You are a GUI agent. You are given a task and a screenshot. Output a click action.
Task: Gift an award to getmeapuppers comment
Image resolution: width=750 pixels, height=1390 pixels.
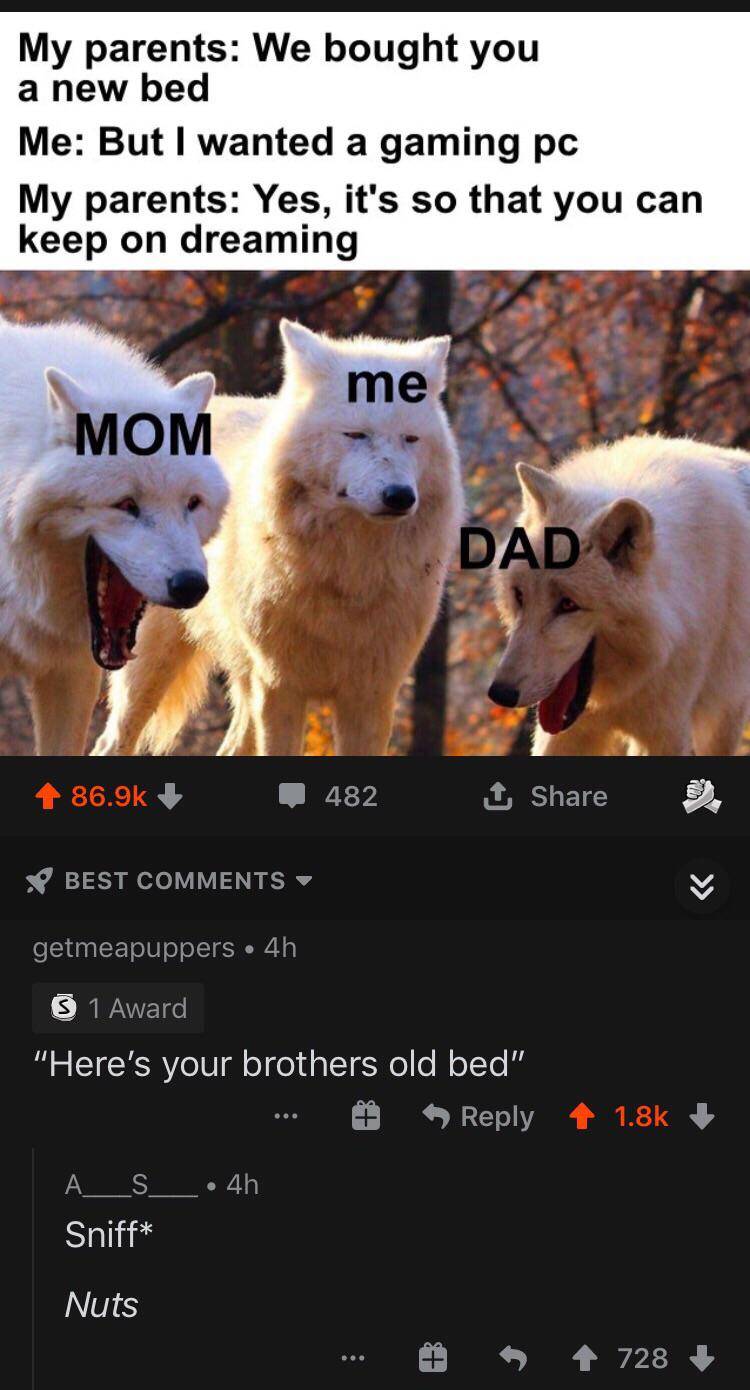tap(366, 1116)
